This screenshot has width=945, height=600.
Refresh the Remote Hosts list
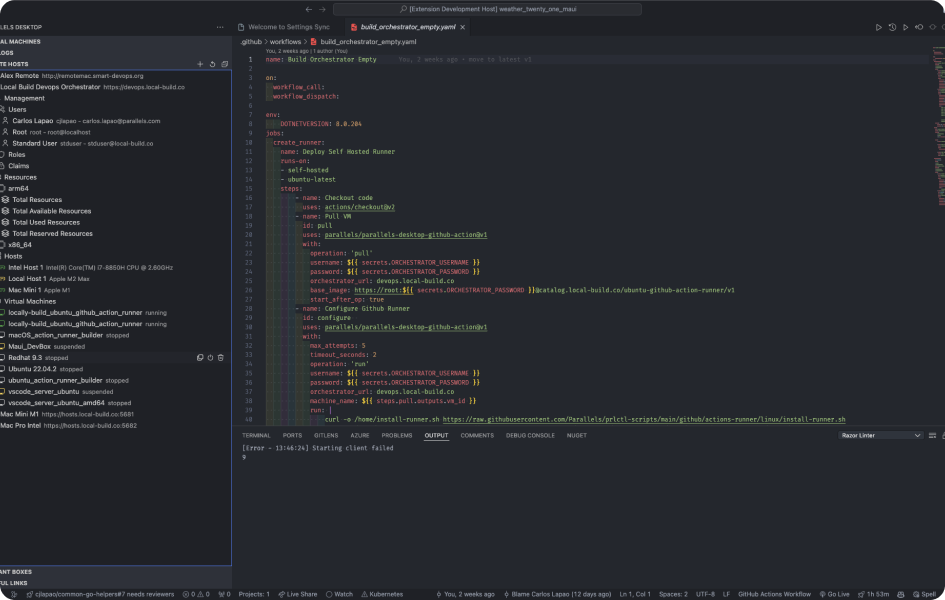pyautogui.click(x=212, y=64)
